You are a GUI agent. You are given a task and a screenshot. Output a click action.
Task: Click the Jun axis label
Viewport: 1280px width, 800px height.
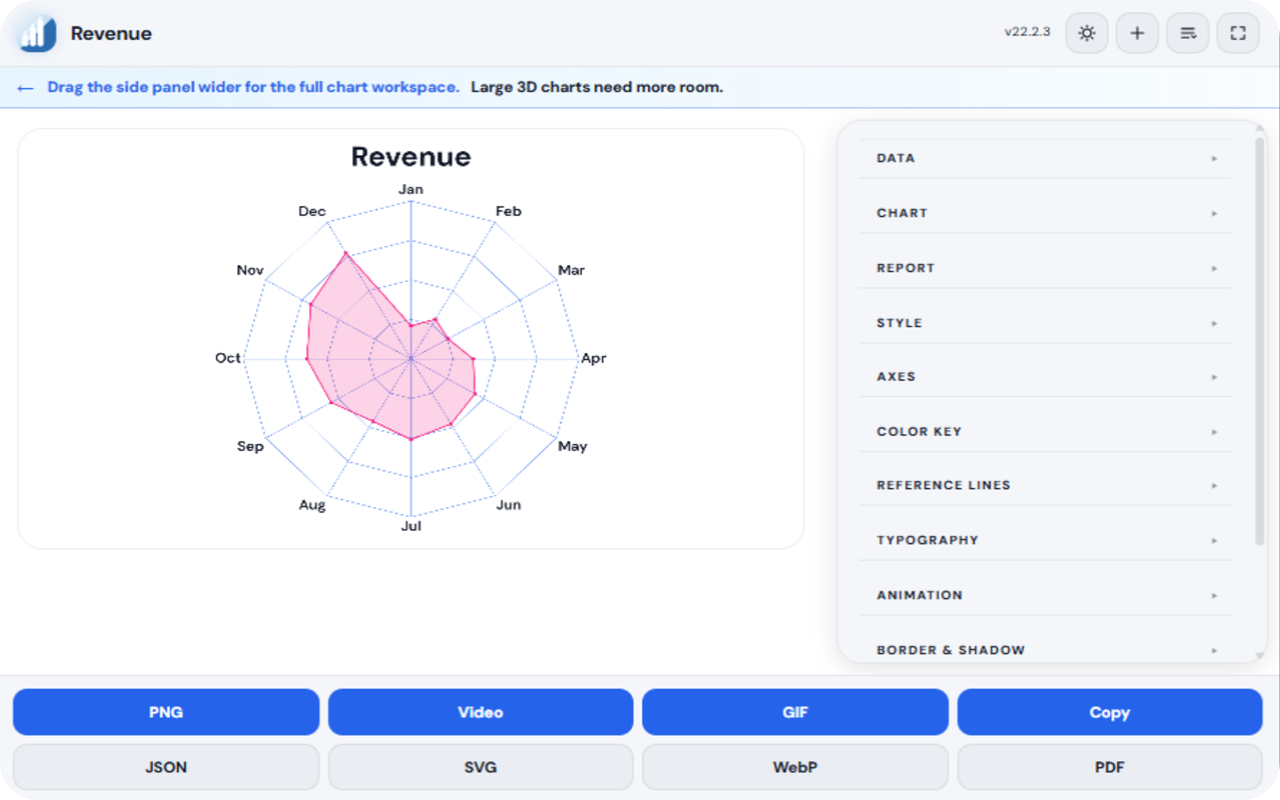[x=508, y=505]
